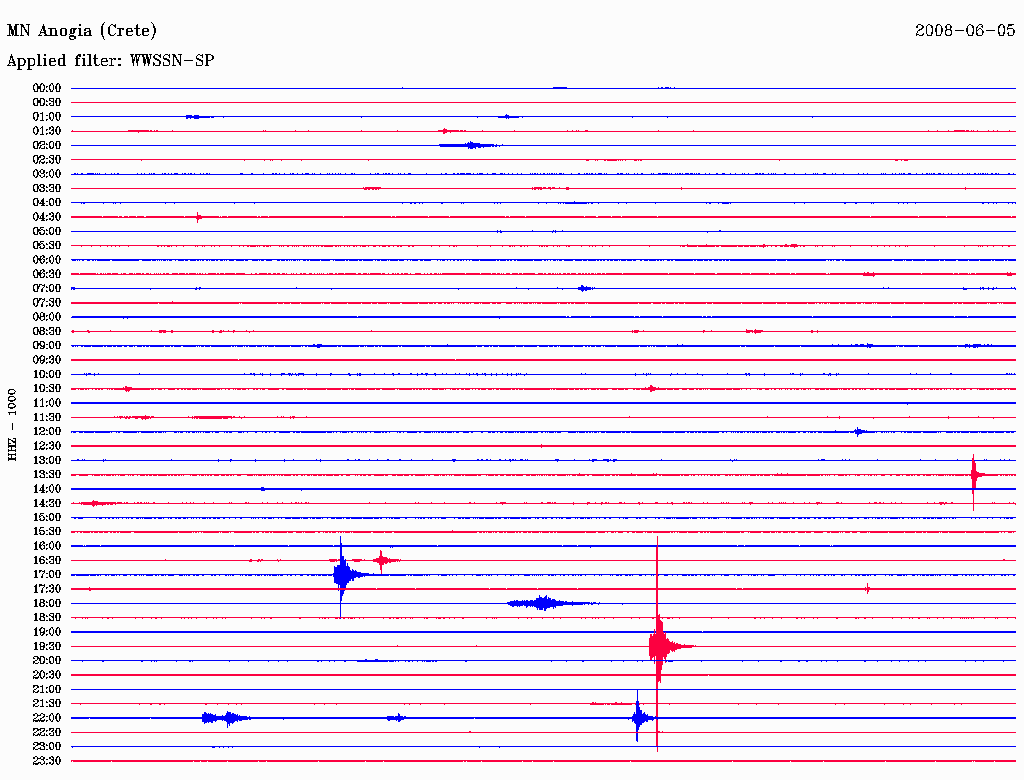Click the '03:00' time label

pos(47,174)
